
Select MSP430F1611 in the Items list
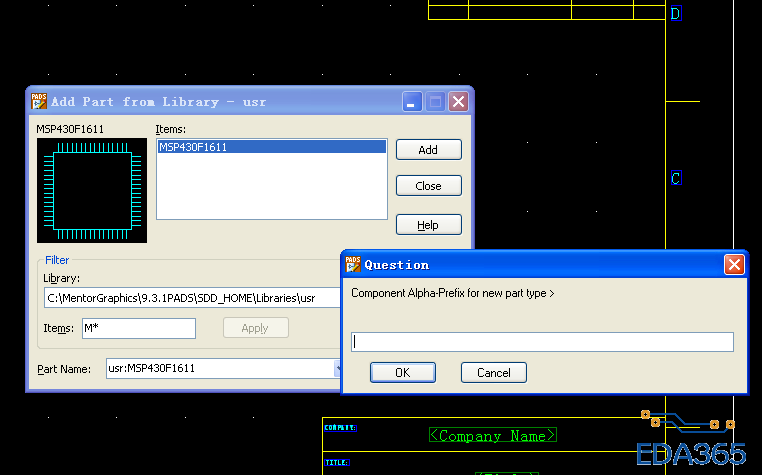(272, 147)
